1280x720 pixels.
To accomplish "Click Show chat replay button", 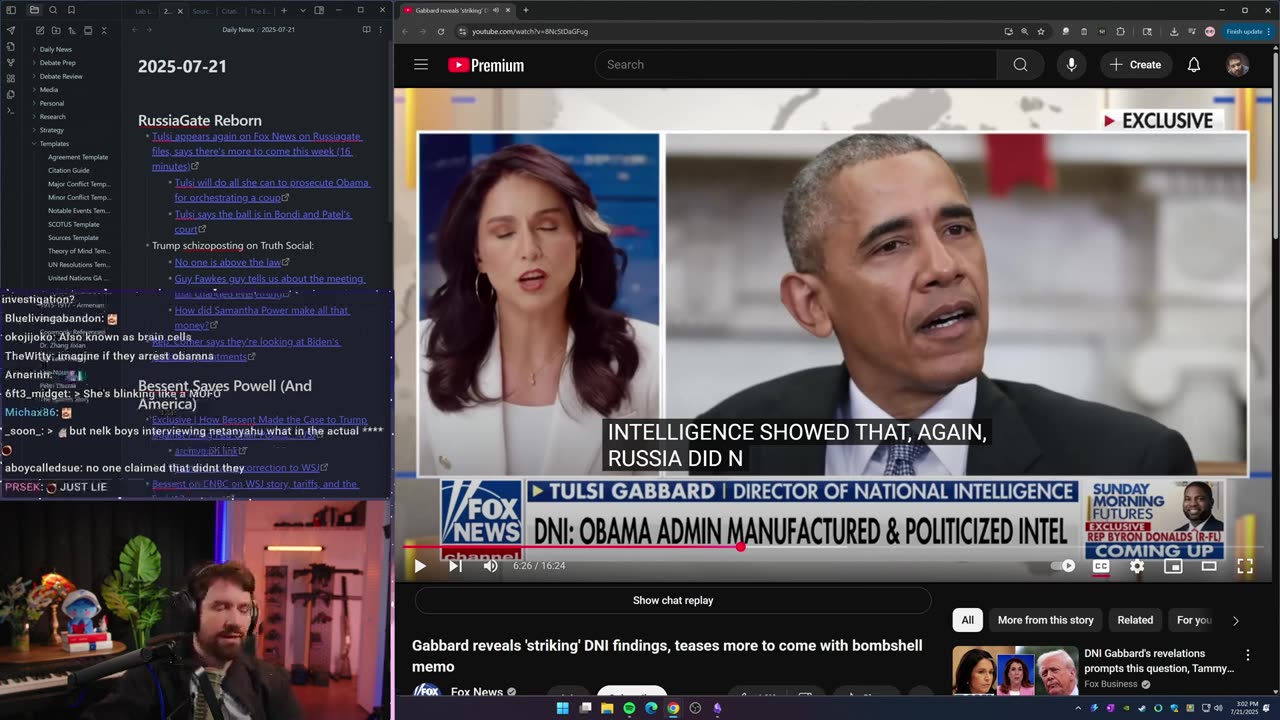I will click(673, 600).
